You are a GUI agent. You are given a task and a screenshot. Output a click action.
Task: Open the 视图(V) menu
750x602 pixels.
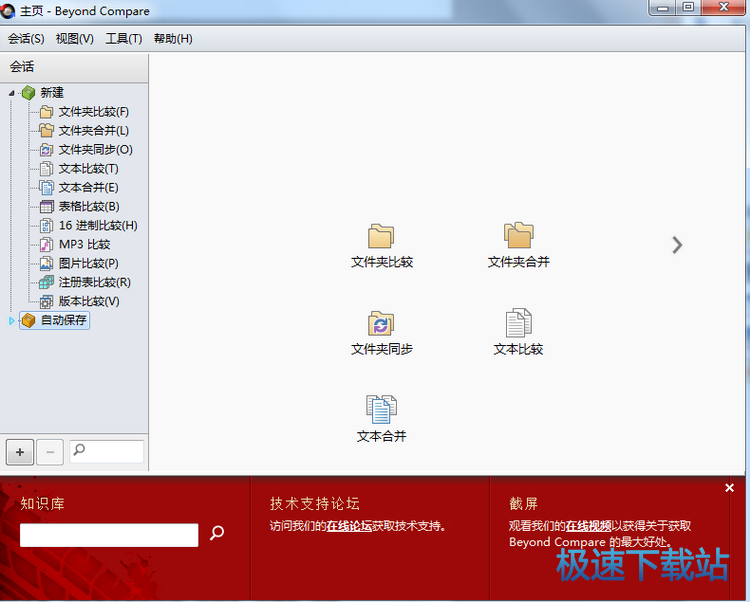pyautogui.click(x=75, y=39)
